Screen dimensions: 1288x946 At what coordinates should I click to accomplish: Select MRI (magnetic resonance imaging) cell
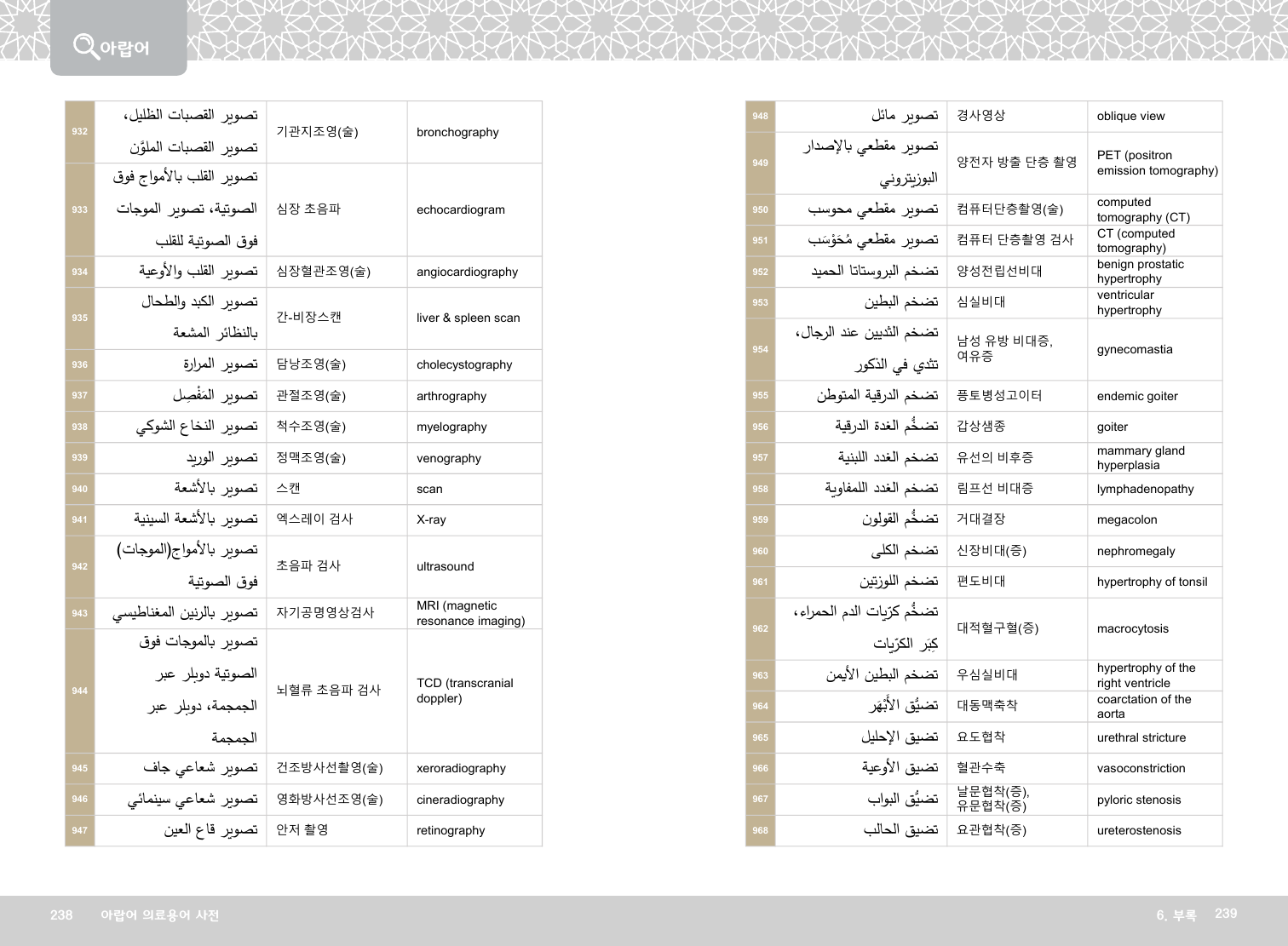tap(470, 613)
